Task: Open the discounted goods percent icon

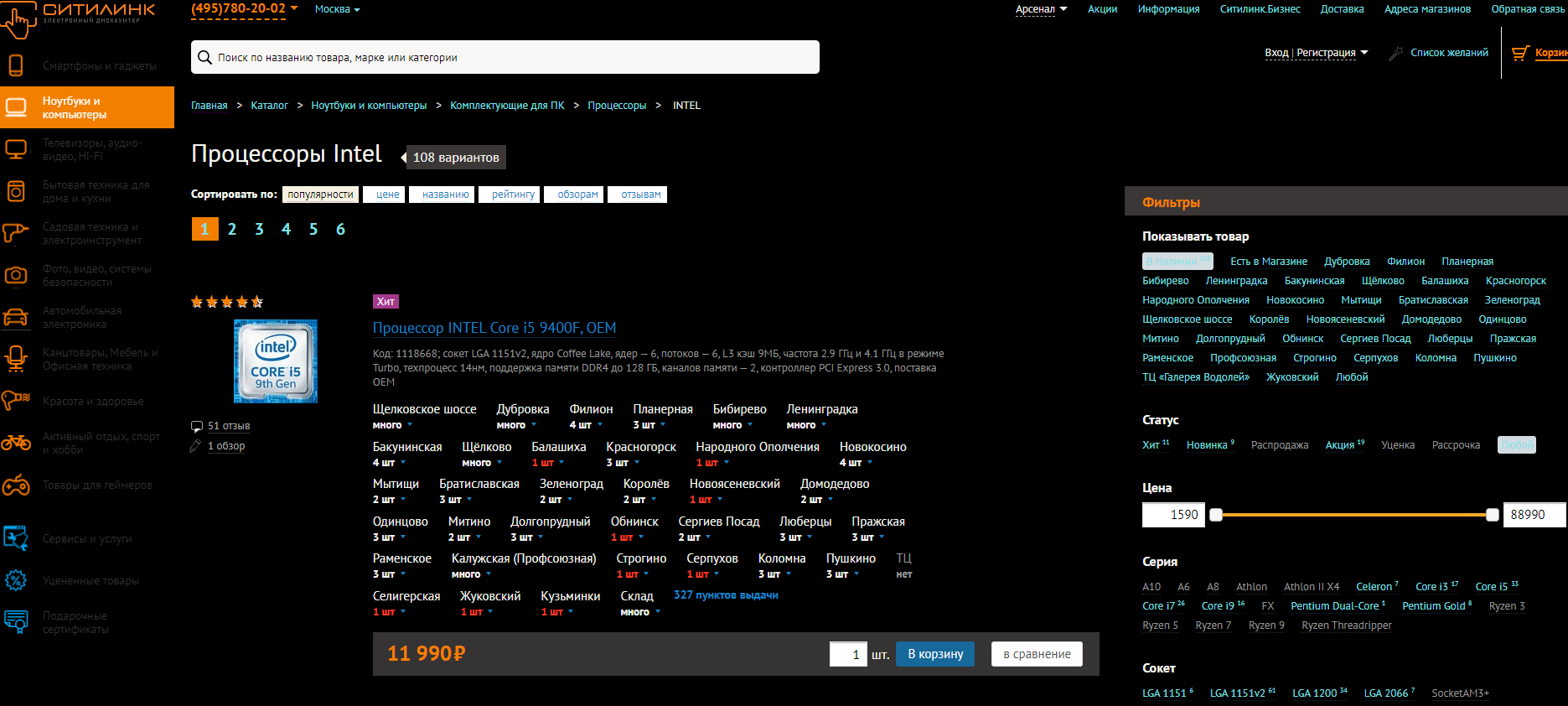Action: pyautogui.click(x=16, y=580)
